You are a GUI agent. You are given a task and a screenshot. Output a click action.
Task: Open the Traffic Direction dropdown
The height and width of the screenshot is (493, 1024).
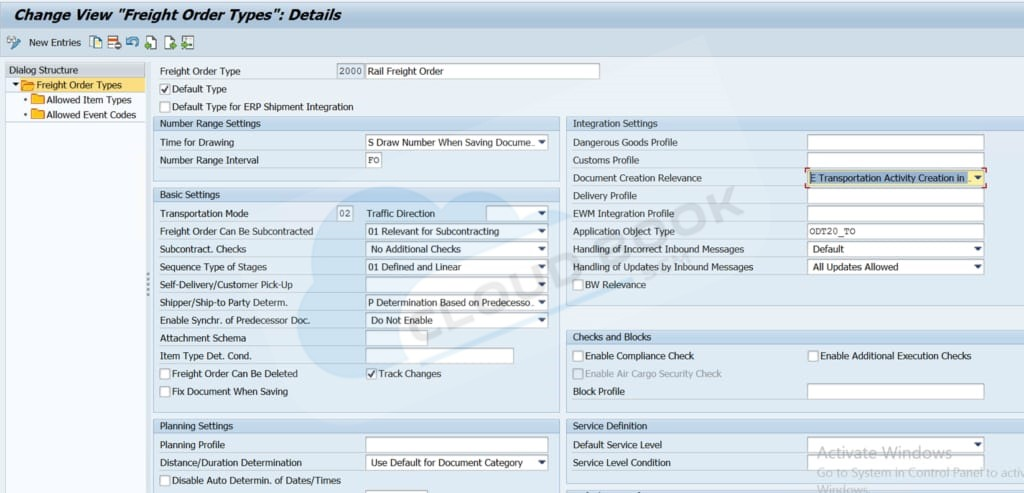click(542, 214)
